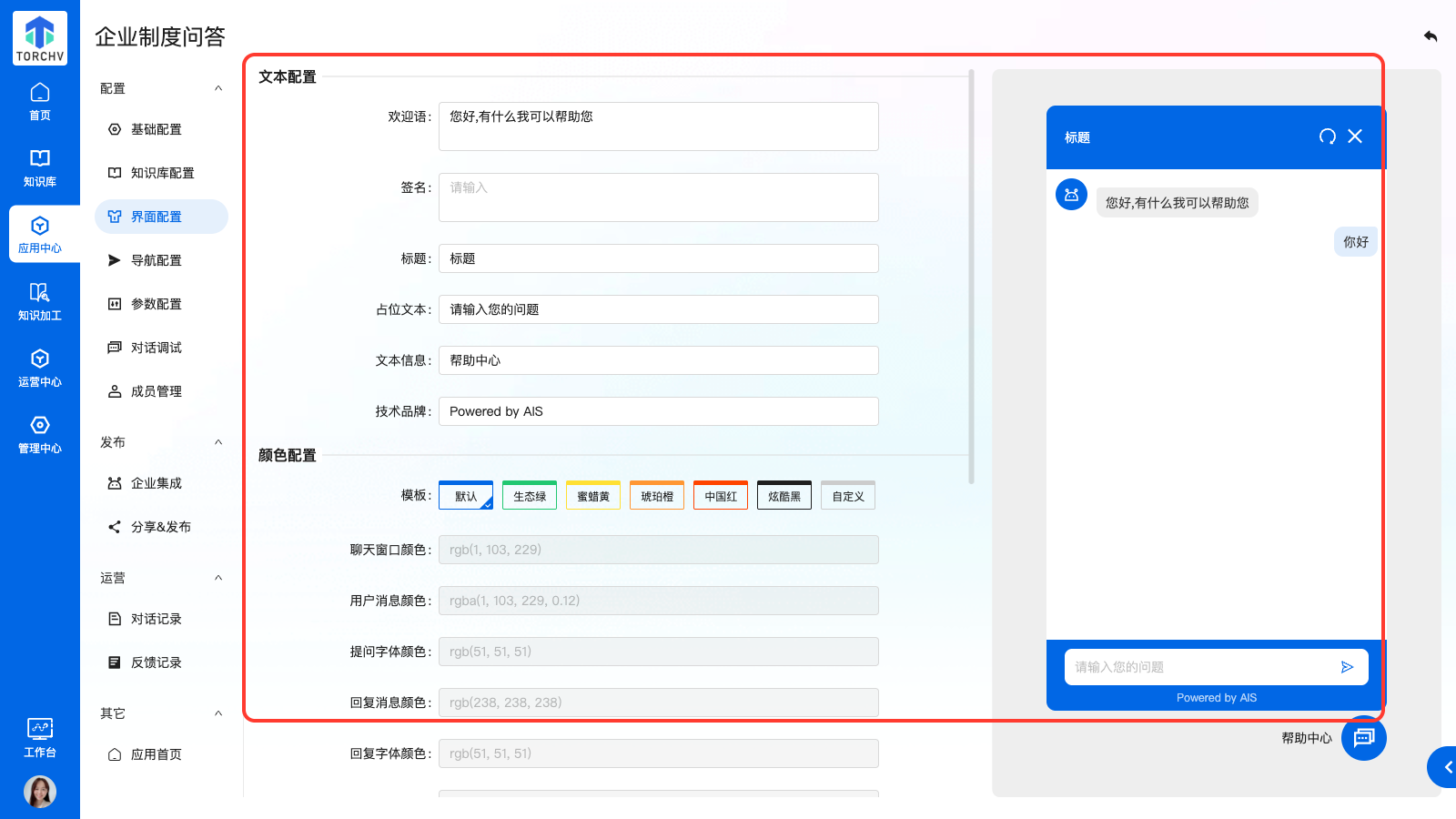1456x819 pixels.
Task: Open the floating chat bubble button
Action: [1363, 738]
